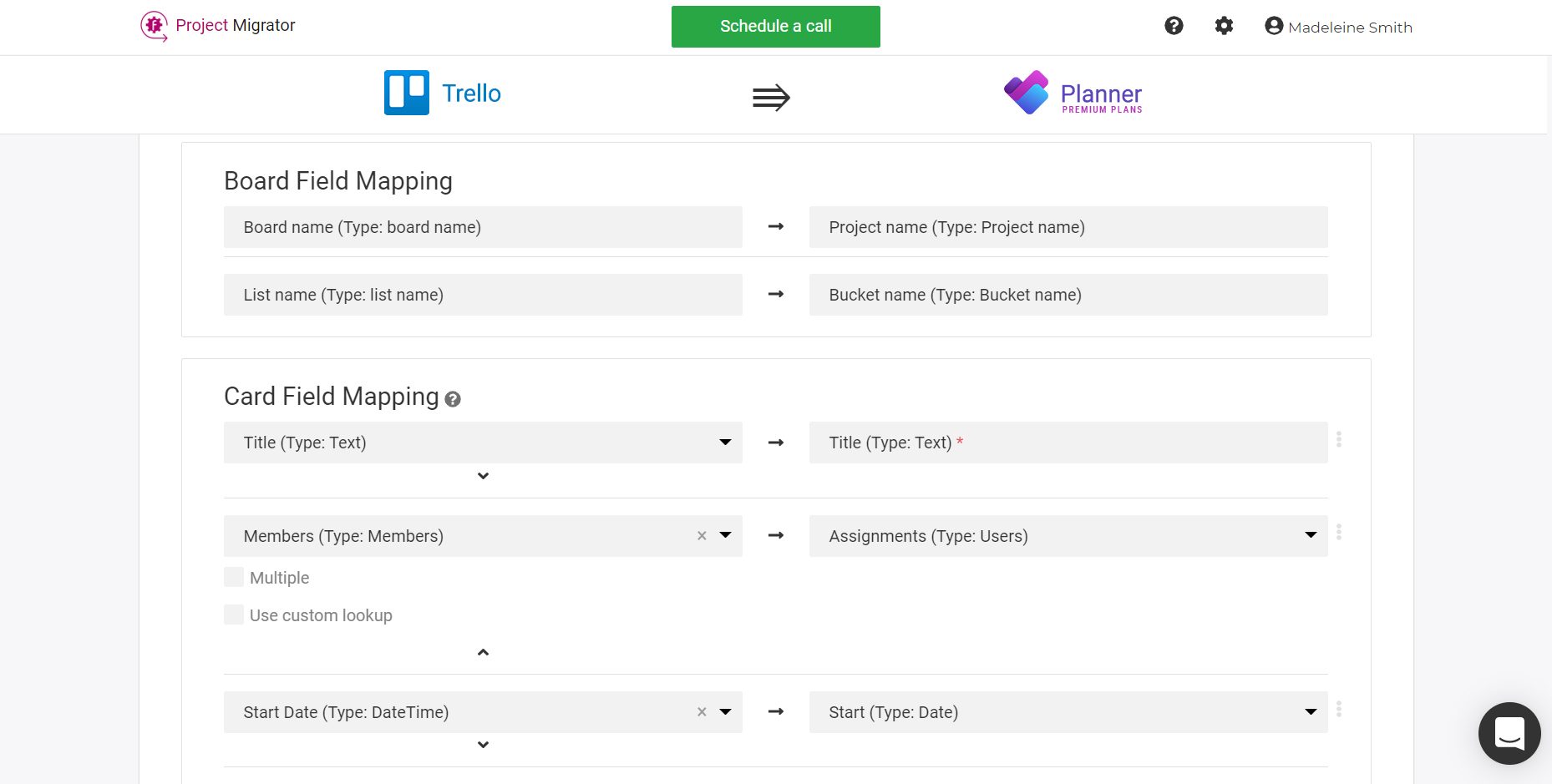Enable the Multiple checkbox

click(x=234, y=577)
